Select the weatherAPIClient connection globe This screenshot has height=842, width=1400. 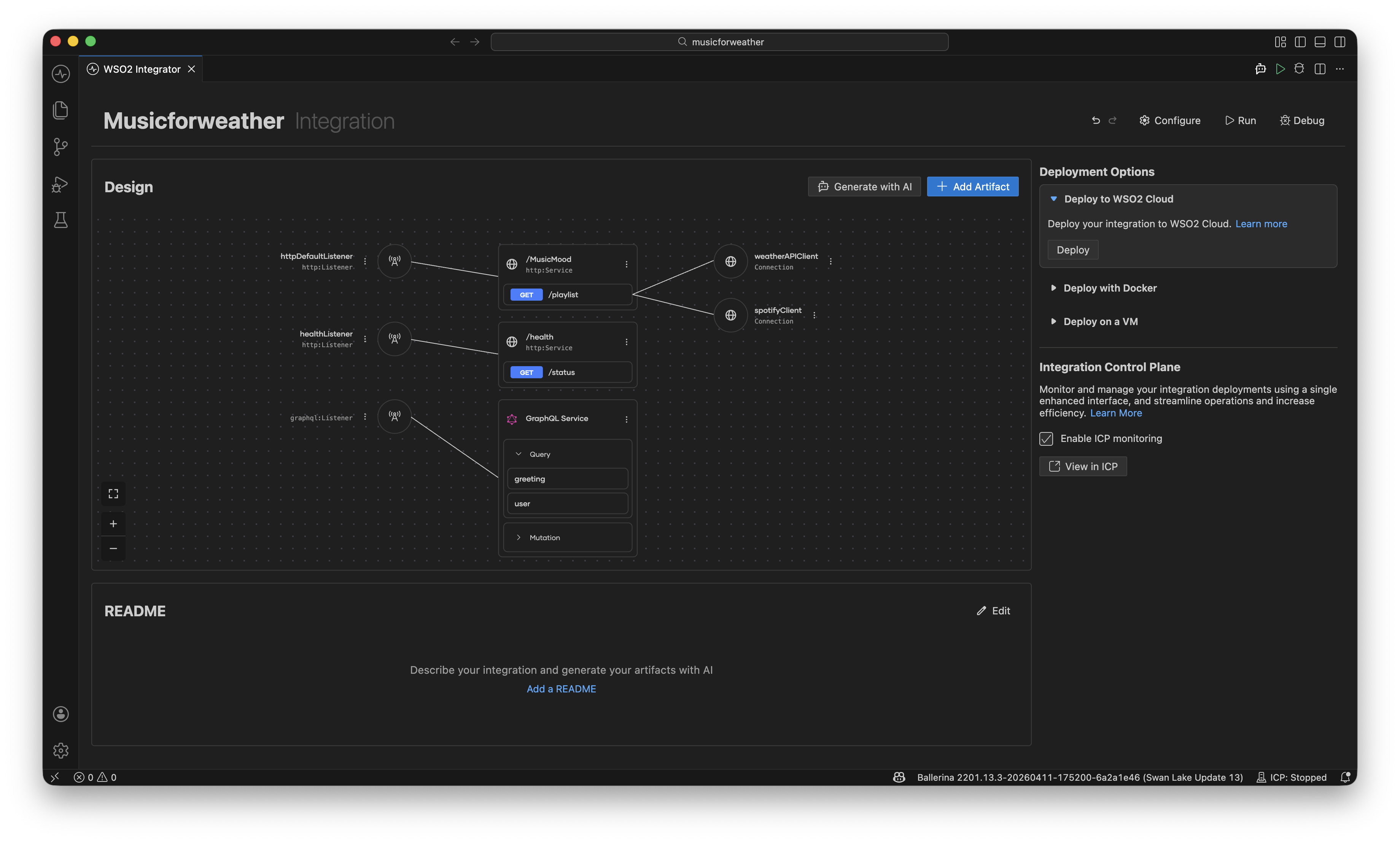click(730, 261)
